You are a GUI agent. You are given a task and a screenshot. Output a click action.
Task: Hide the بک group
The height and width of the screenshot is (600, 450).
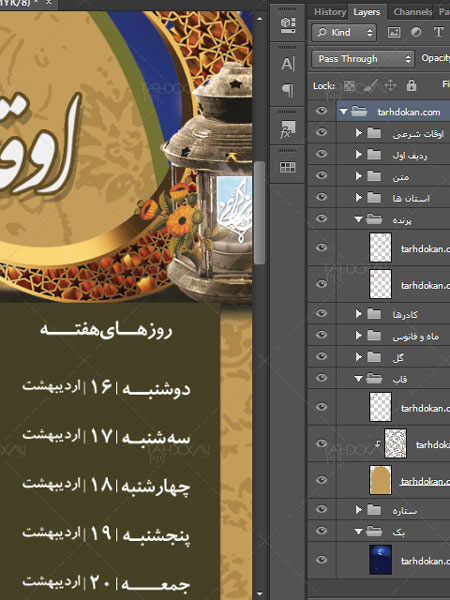coord(322,531)
